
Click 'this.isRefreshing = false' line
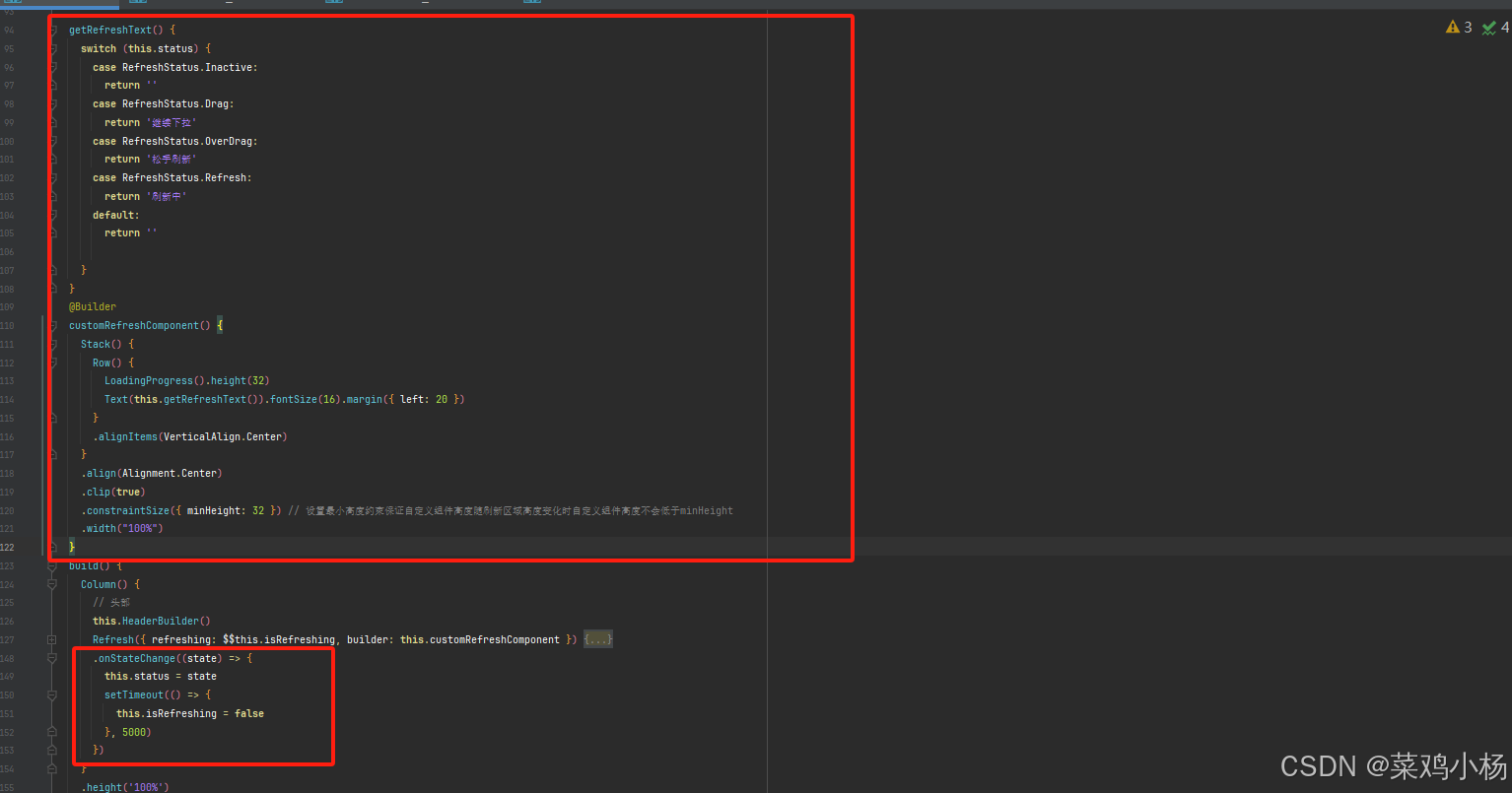click(190, 713)
